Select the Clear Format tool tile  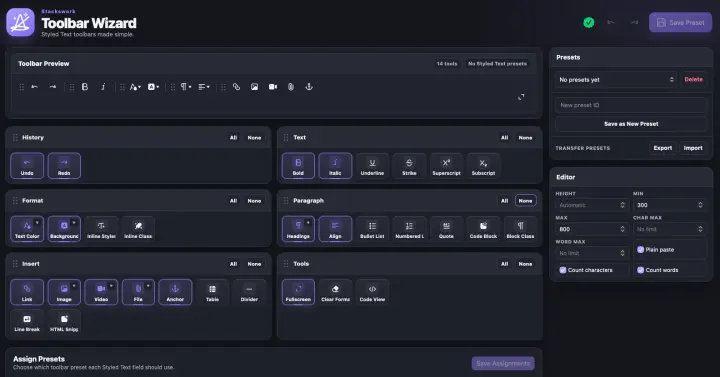(335, 292)
